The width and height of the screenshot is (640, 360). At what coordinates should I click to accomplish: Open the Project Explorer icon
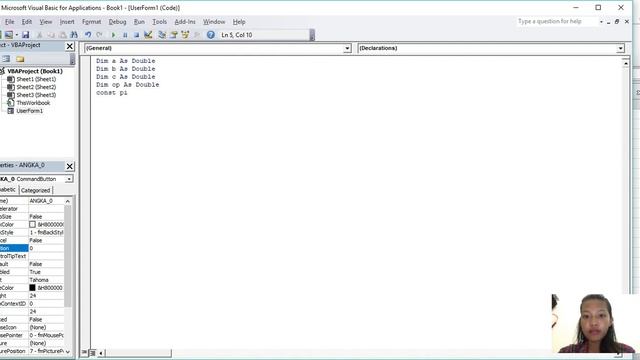pos(162,35)
